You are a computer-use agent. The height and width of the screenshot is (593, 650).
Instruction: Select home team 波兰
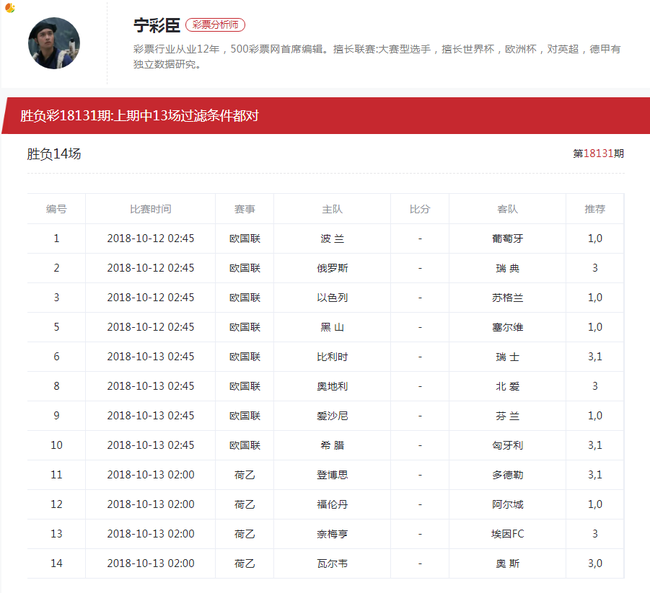[x=332, y=238]
